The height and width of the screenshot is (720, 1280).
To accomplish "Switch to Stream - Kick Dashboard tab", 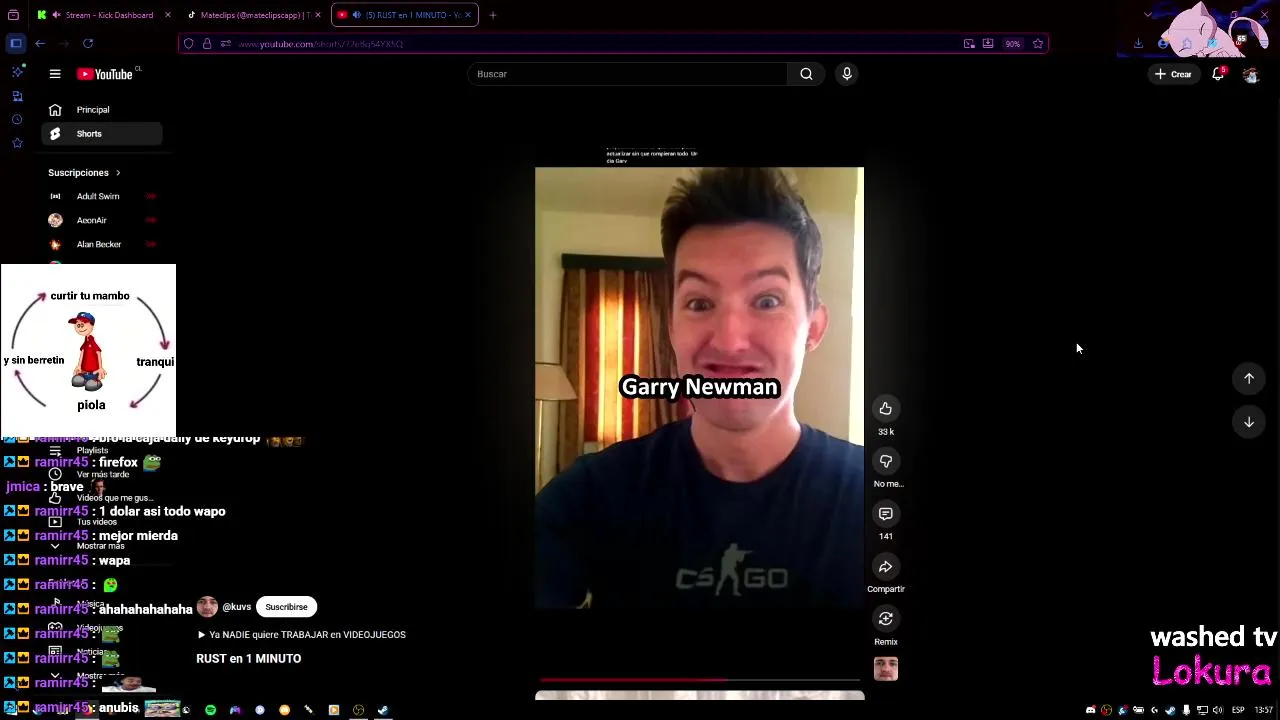I will click(103, 15).
